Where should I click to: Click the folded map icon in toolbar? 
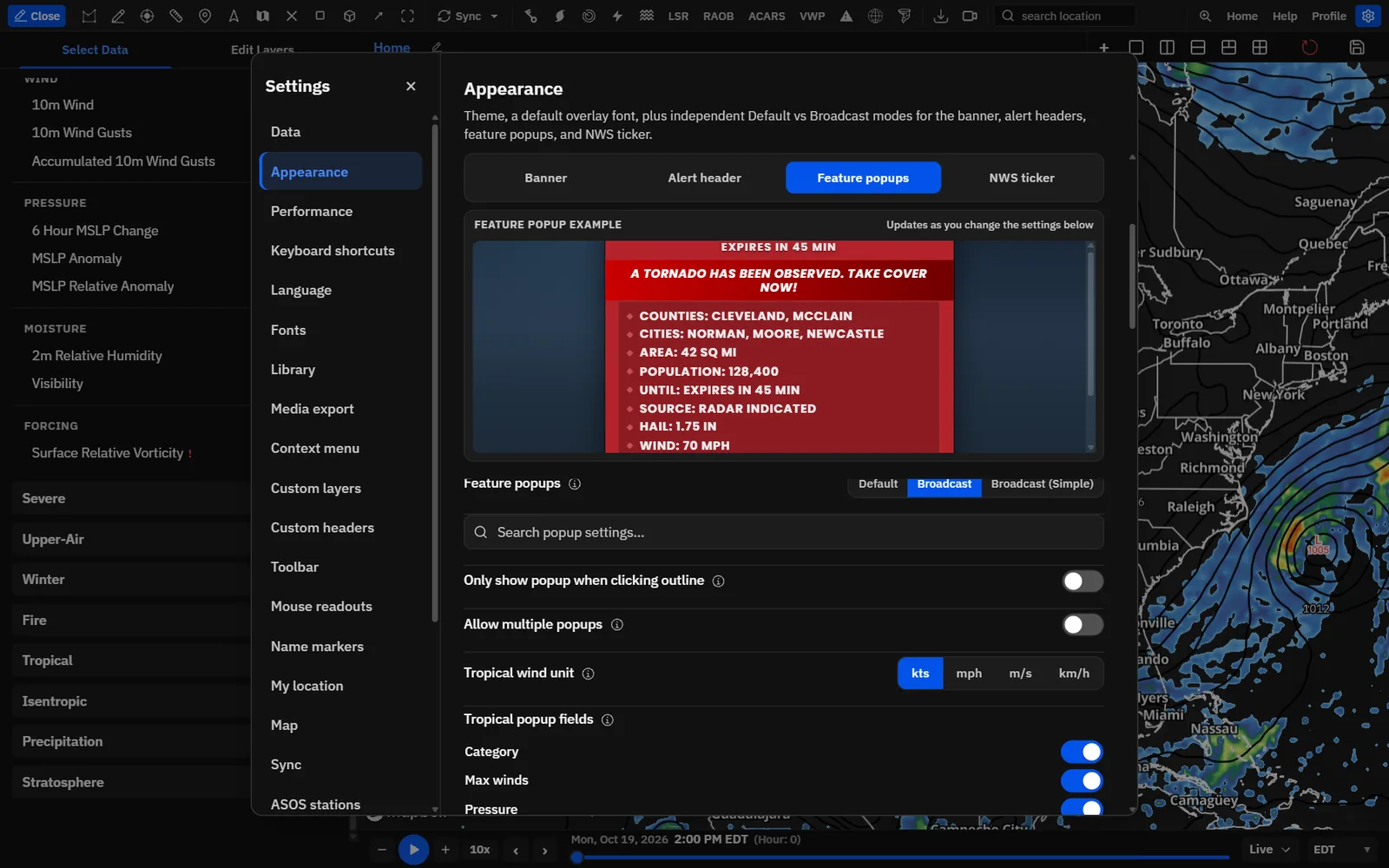[263, 16]
